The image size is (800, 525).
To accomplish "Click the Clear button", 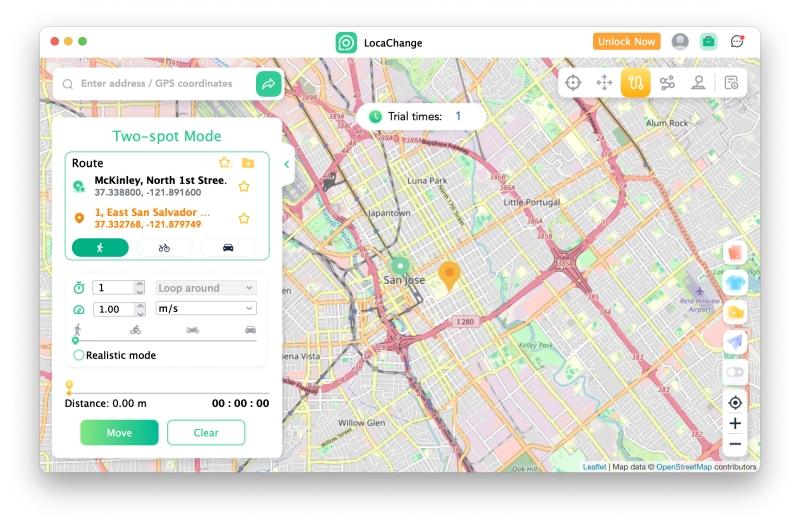I will (x=206, y=433).
